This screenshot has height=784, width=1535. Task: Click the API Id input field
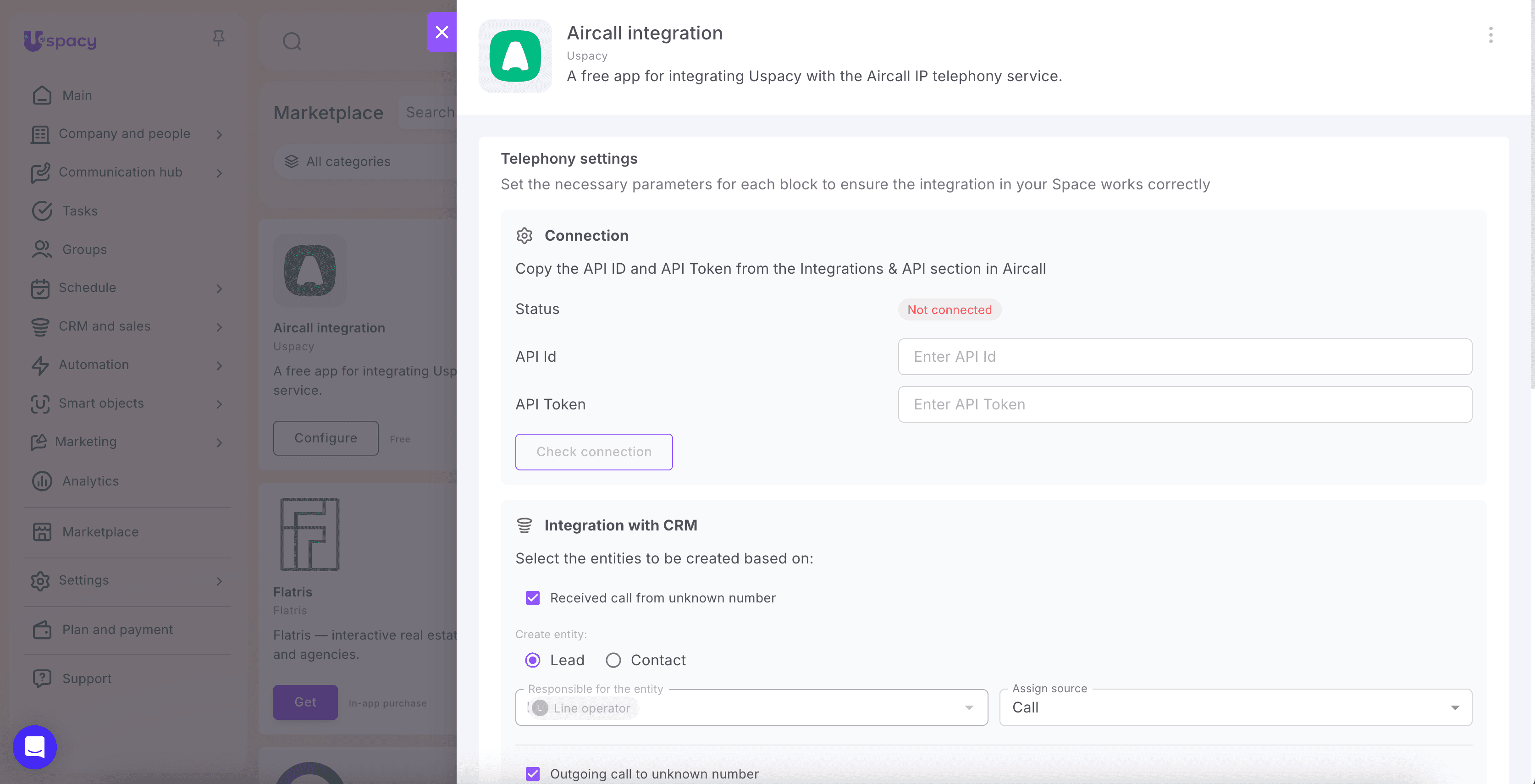tap(1185, 356)
